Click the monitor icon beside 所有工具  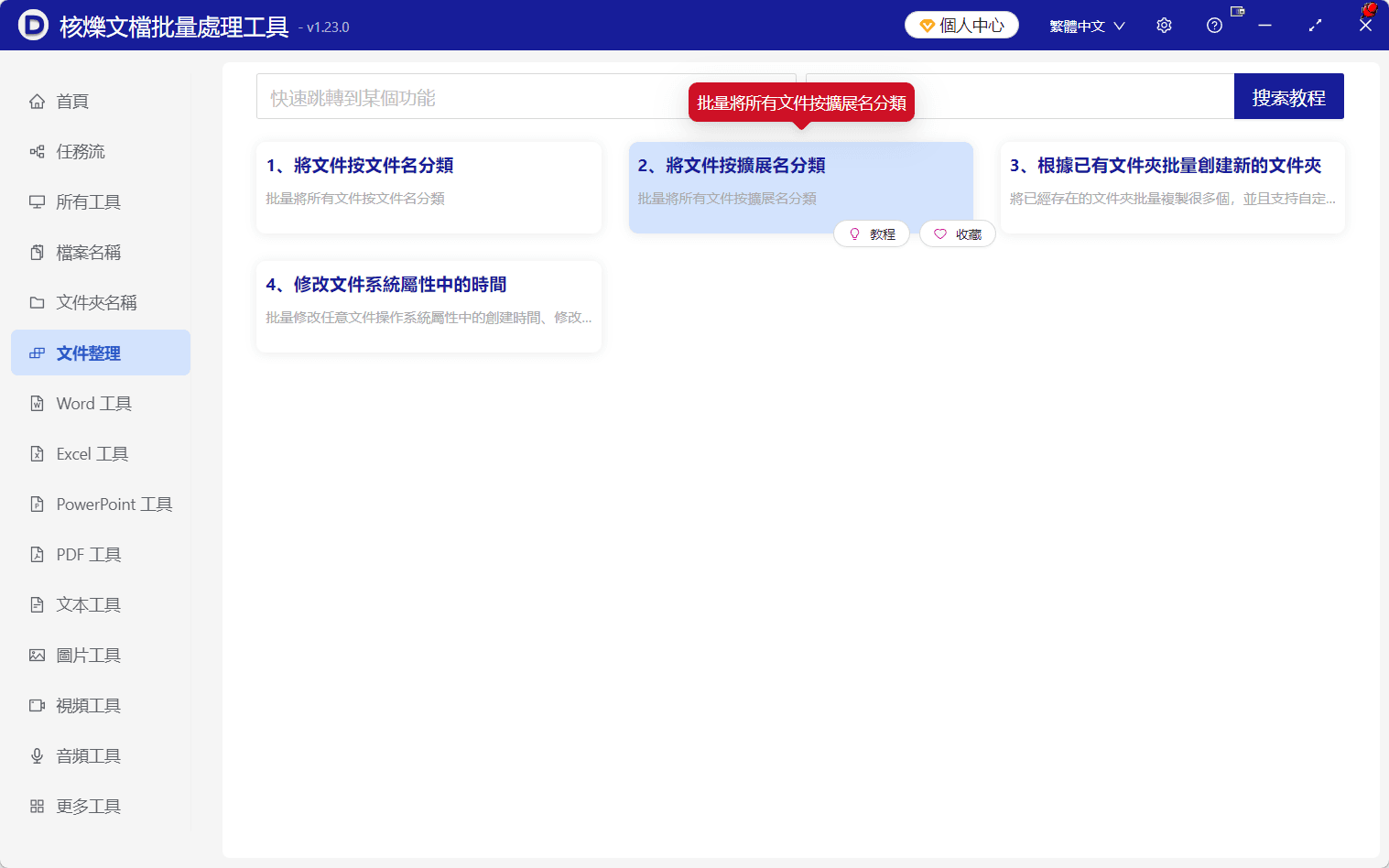37,202
